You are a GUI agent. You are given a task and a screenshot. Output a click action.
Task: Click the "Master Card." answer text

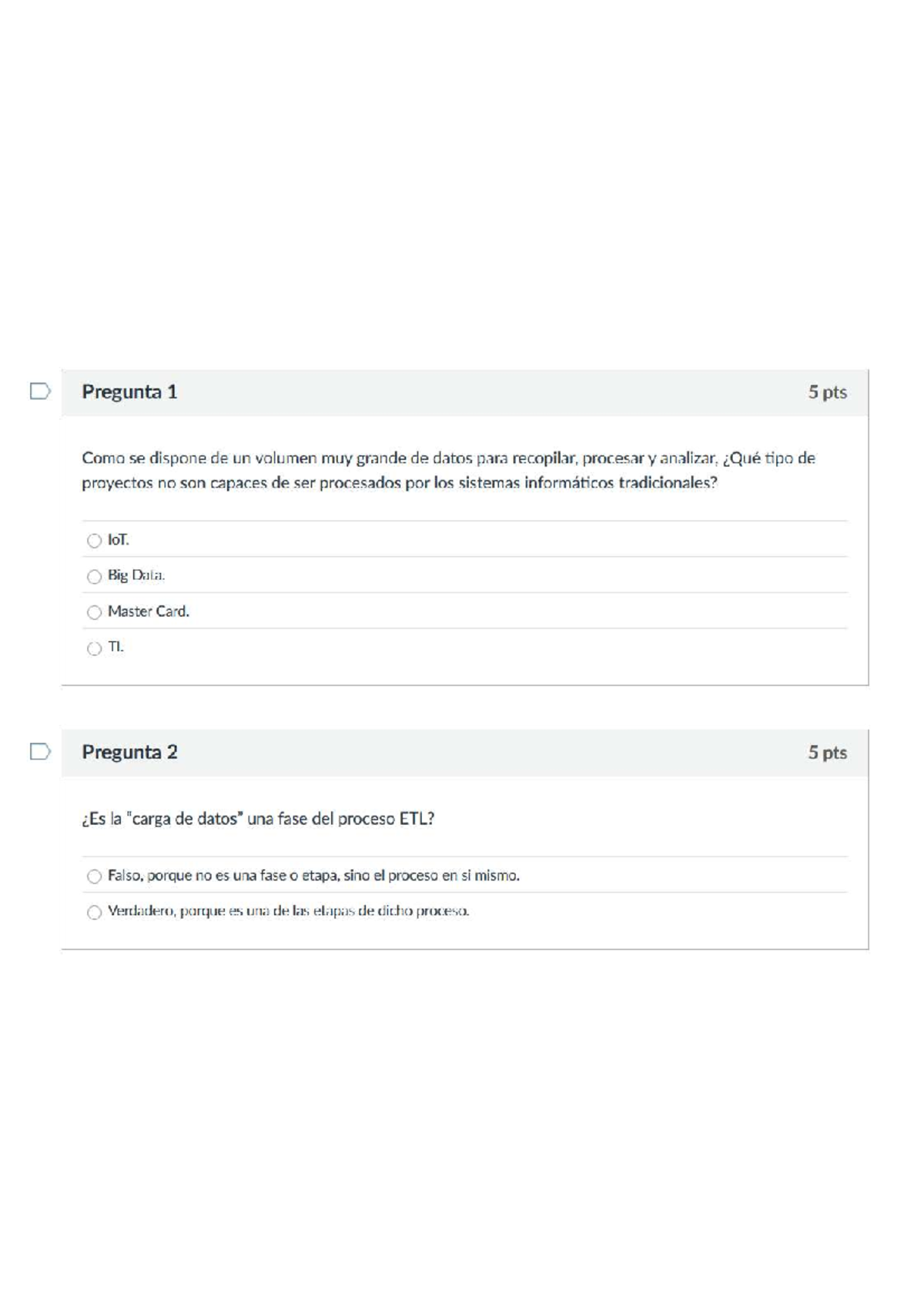point(149,612)
